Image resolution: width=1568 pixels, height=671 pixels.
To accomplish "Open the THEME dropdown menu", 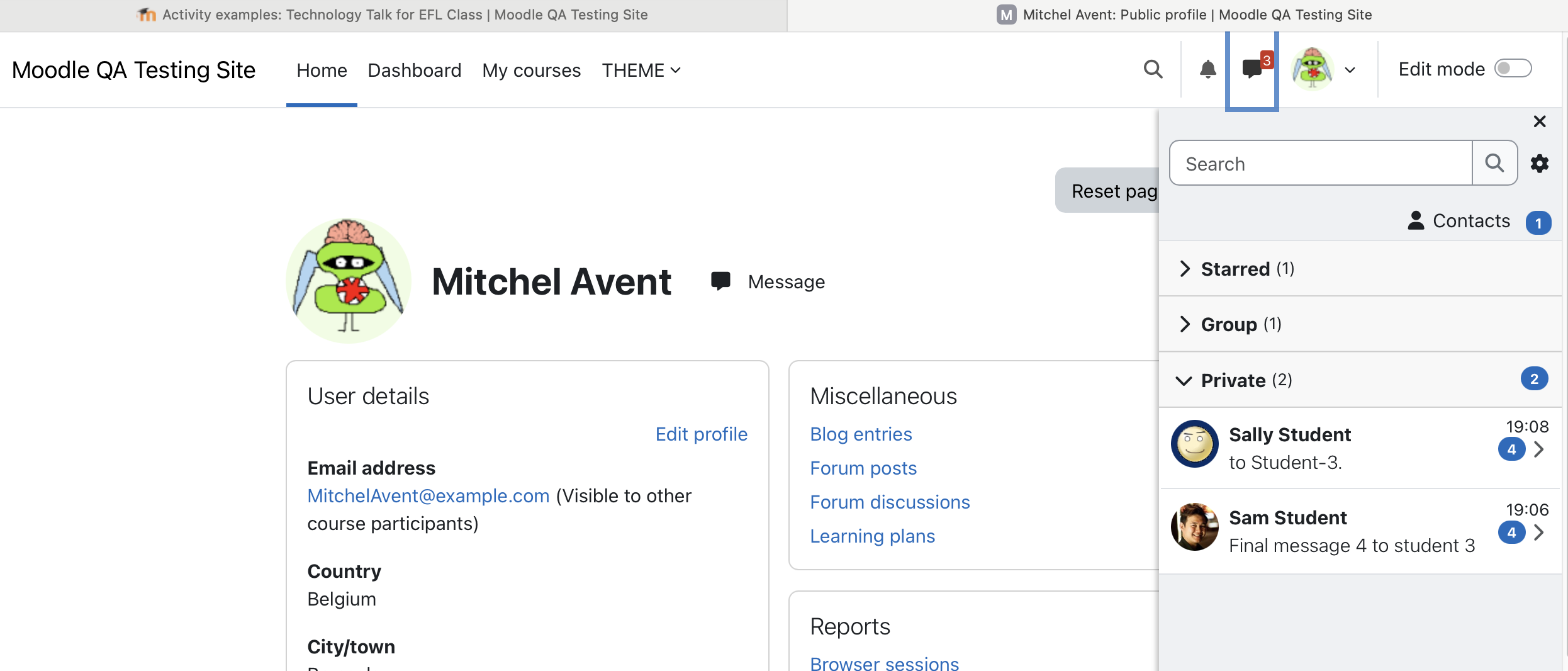I will 641,70.
